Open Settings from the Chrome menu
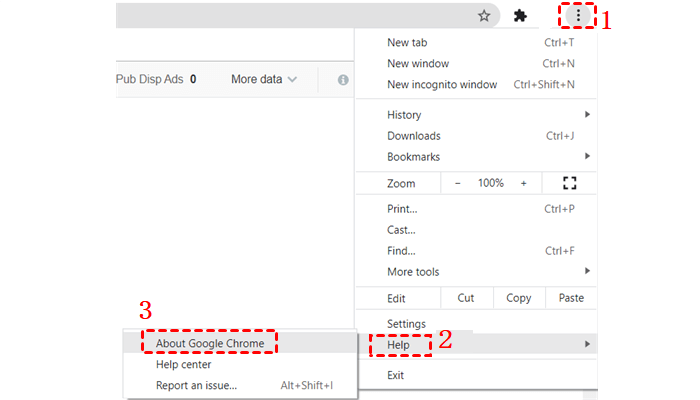Viewport: 700px width, 400px height. point(476,324)
